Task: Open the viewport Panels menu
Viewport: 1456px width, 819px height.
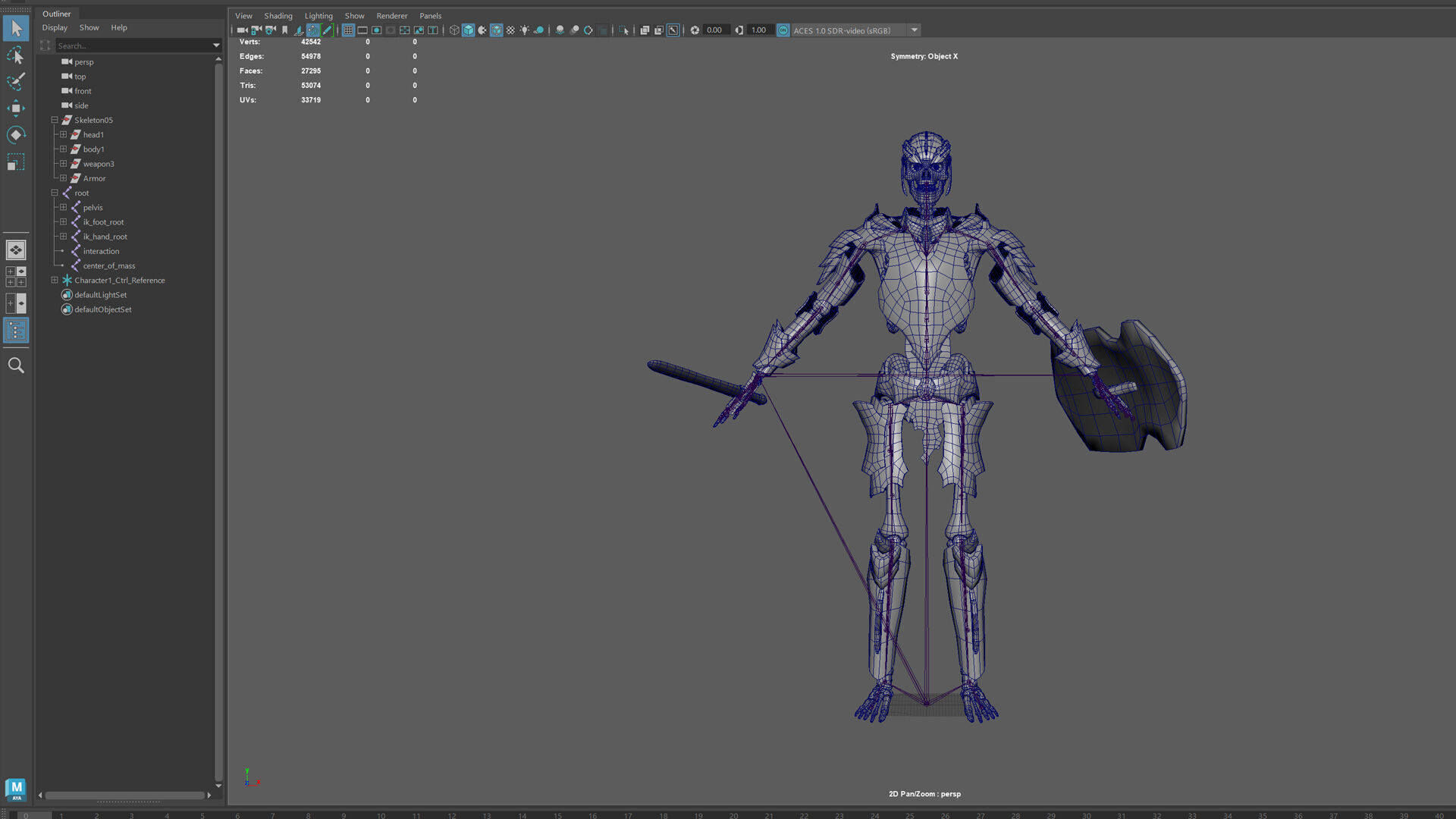Action: (x=431, y=16)
